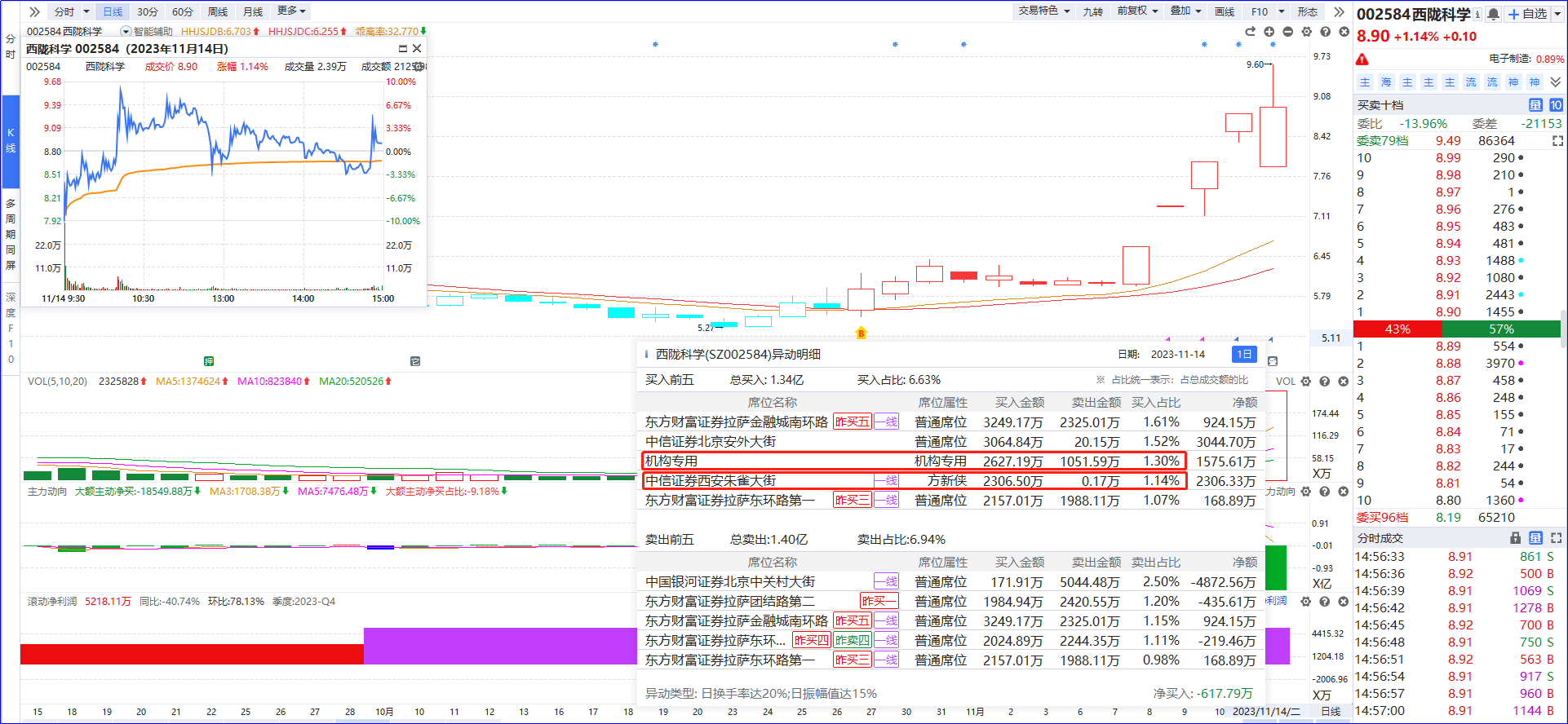Select 多周期同屏 in left sidebar
This screenshot has width=1568, height=724.
[11, 234]
